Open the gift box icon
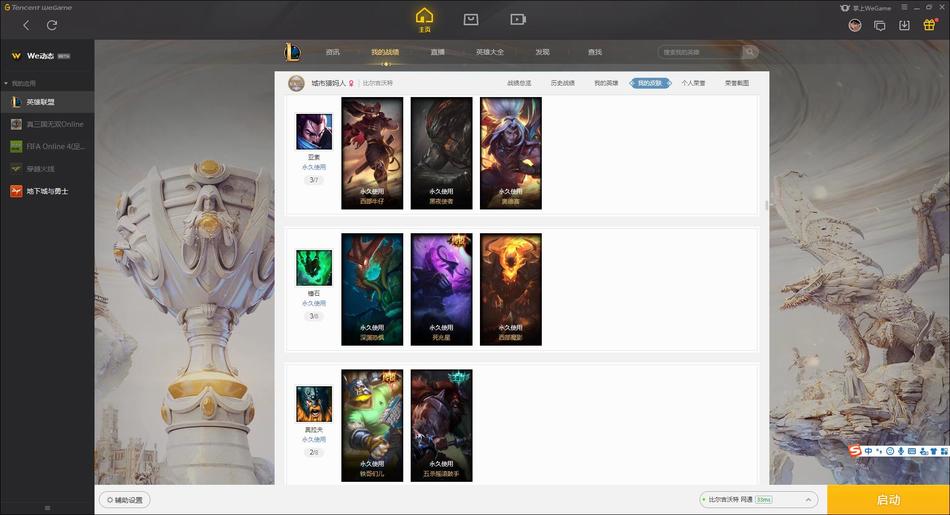This screenshot has height=515, width=950. coord(929,25)
